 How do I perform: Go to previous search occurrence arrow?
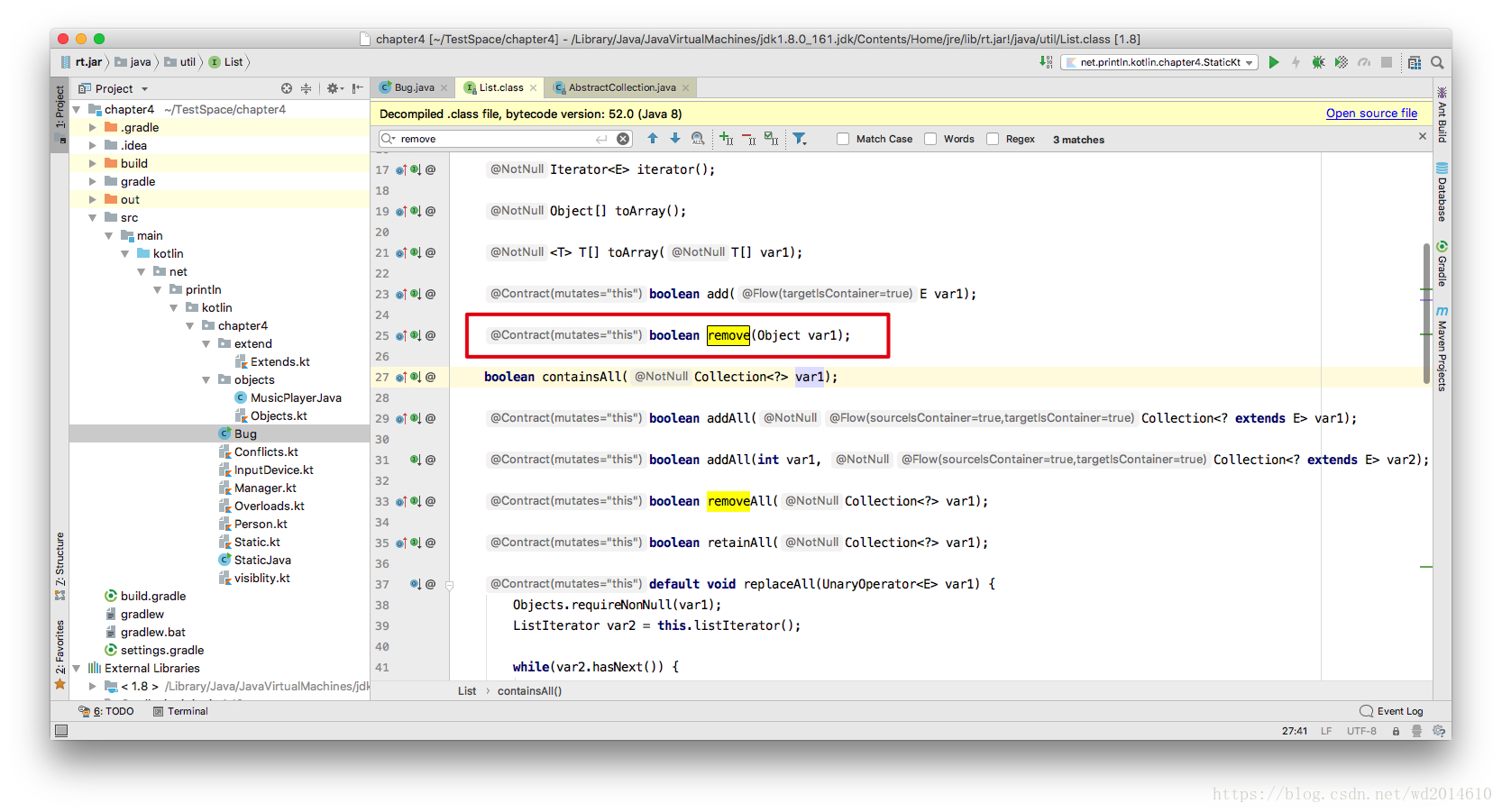[x=652, y=139]
